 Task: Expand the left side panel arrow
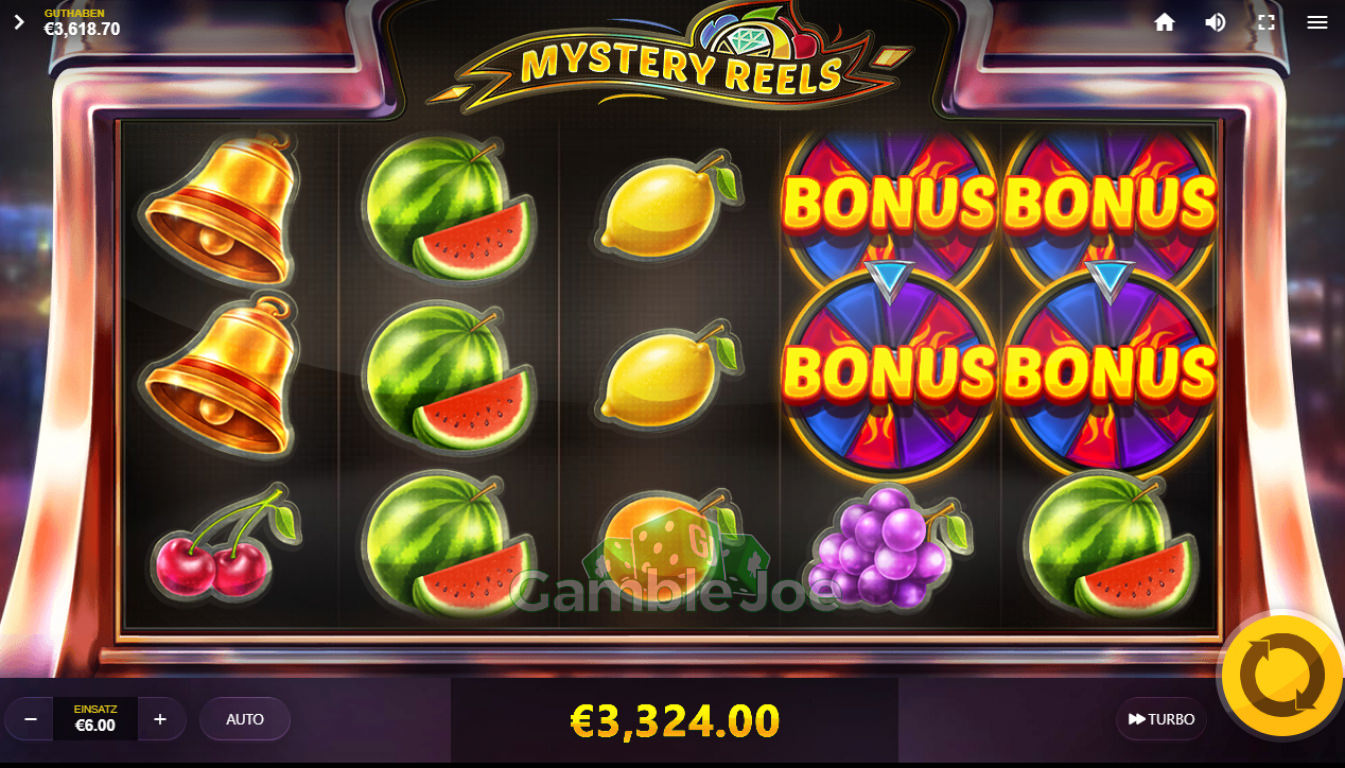click(x=18, y=22)
